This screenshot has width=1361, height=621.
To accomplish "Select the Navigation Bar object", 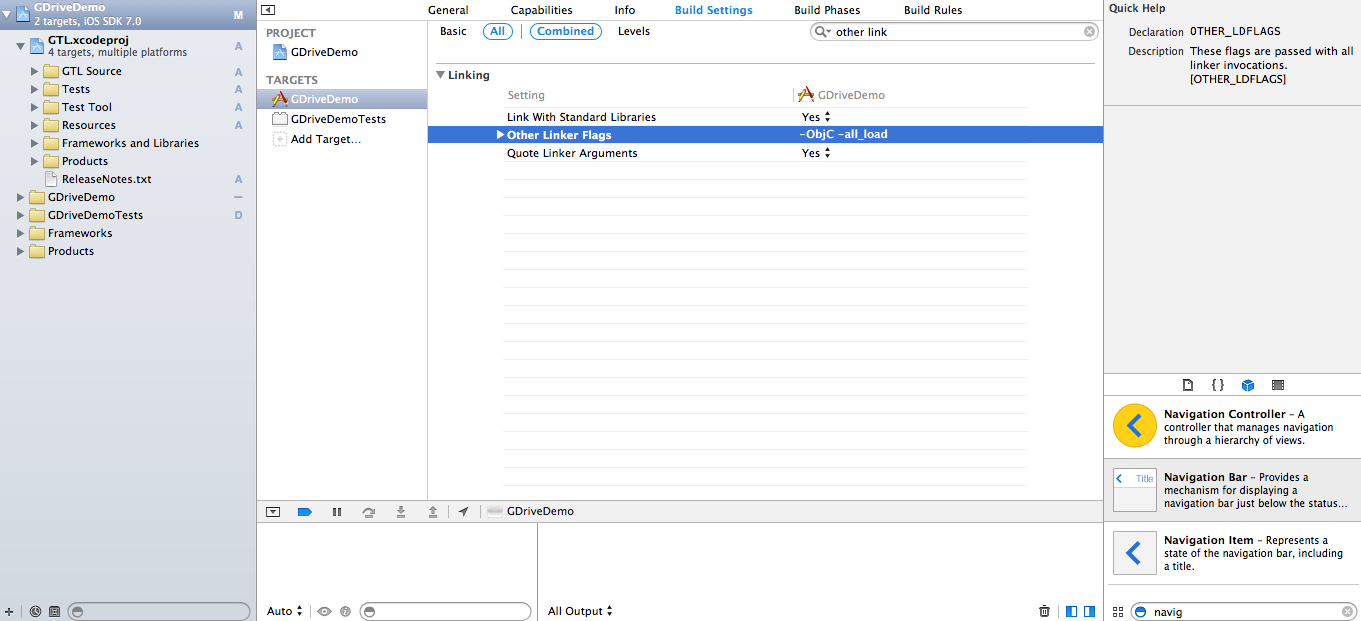I will click(1232, 490).
